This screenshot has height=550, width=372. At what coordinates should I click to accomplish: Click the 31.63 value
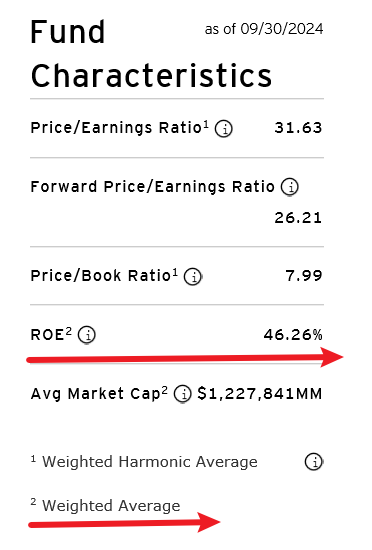(x=298, y=128)
